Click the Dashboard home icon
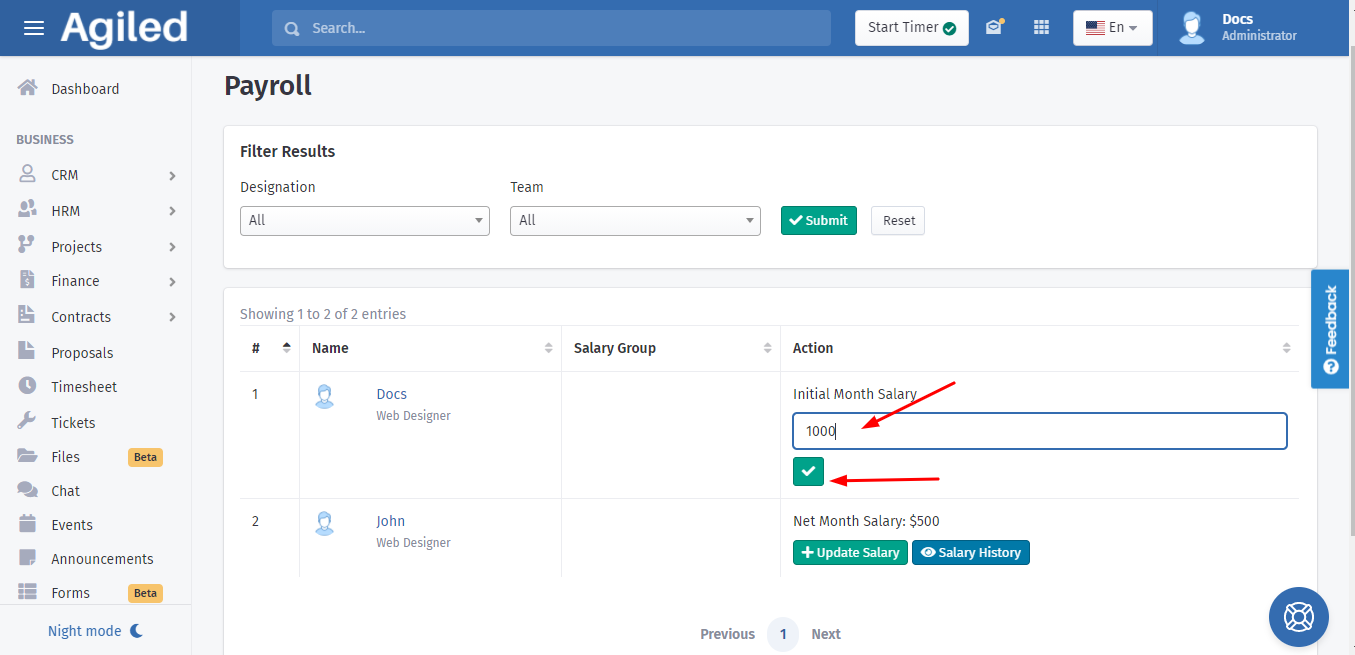This screenshot has width=1355, height=655. (x=28, y=88)
